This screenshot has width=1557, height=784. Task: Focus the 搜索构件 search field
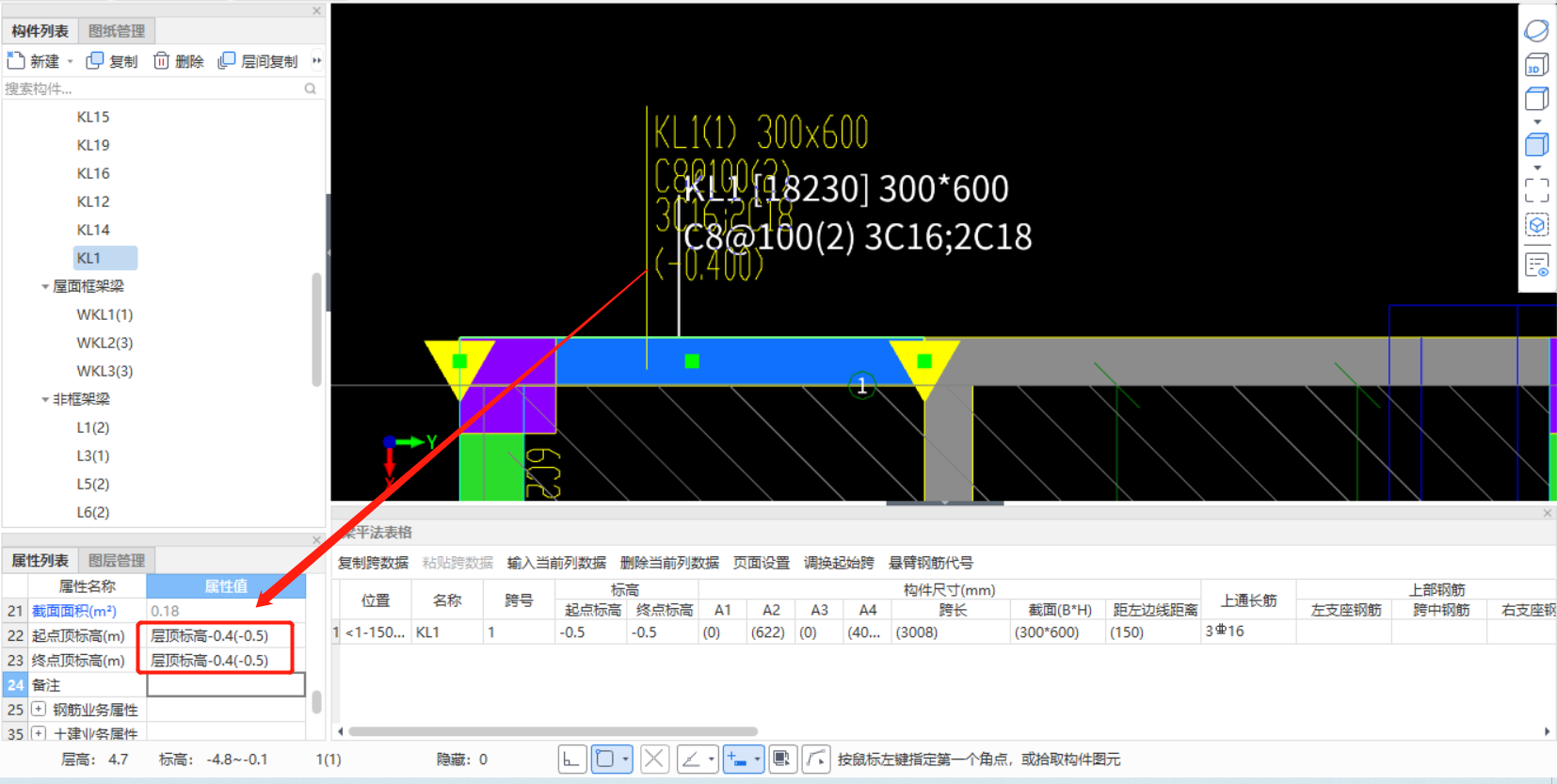click(152, 88)
